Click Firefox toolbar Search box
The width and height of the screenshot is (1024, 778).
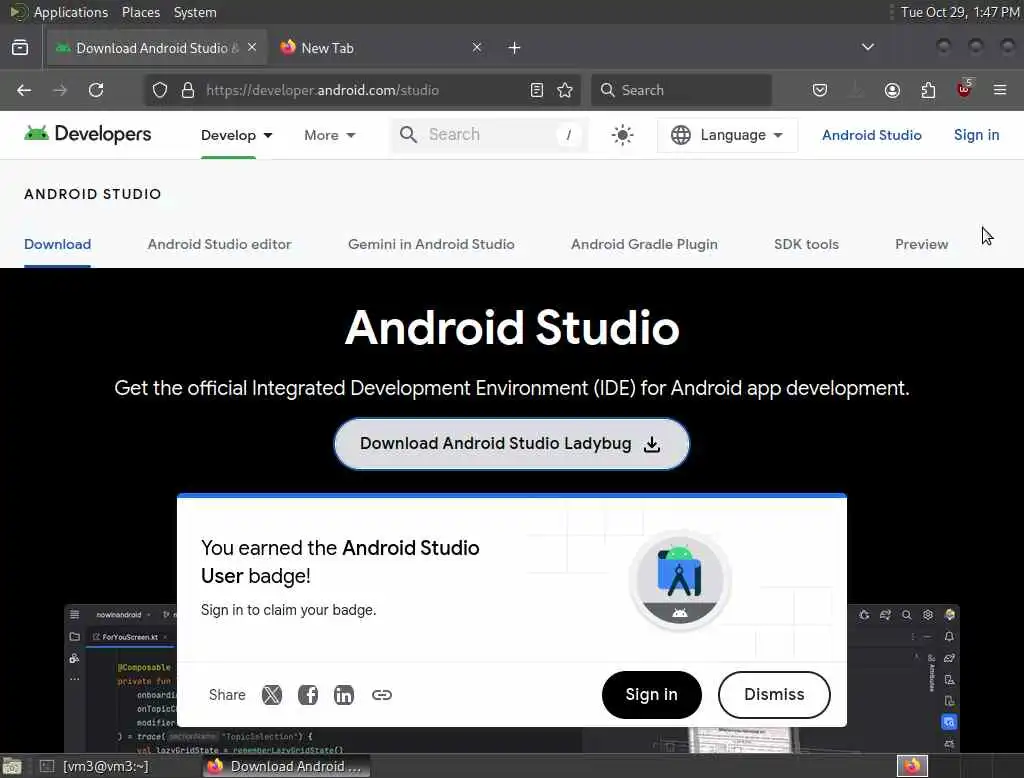pyautogui.click(x=682, y=90)
